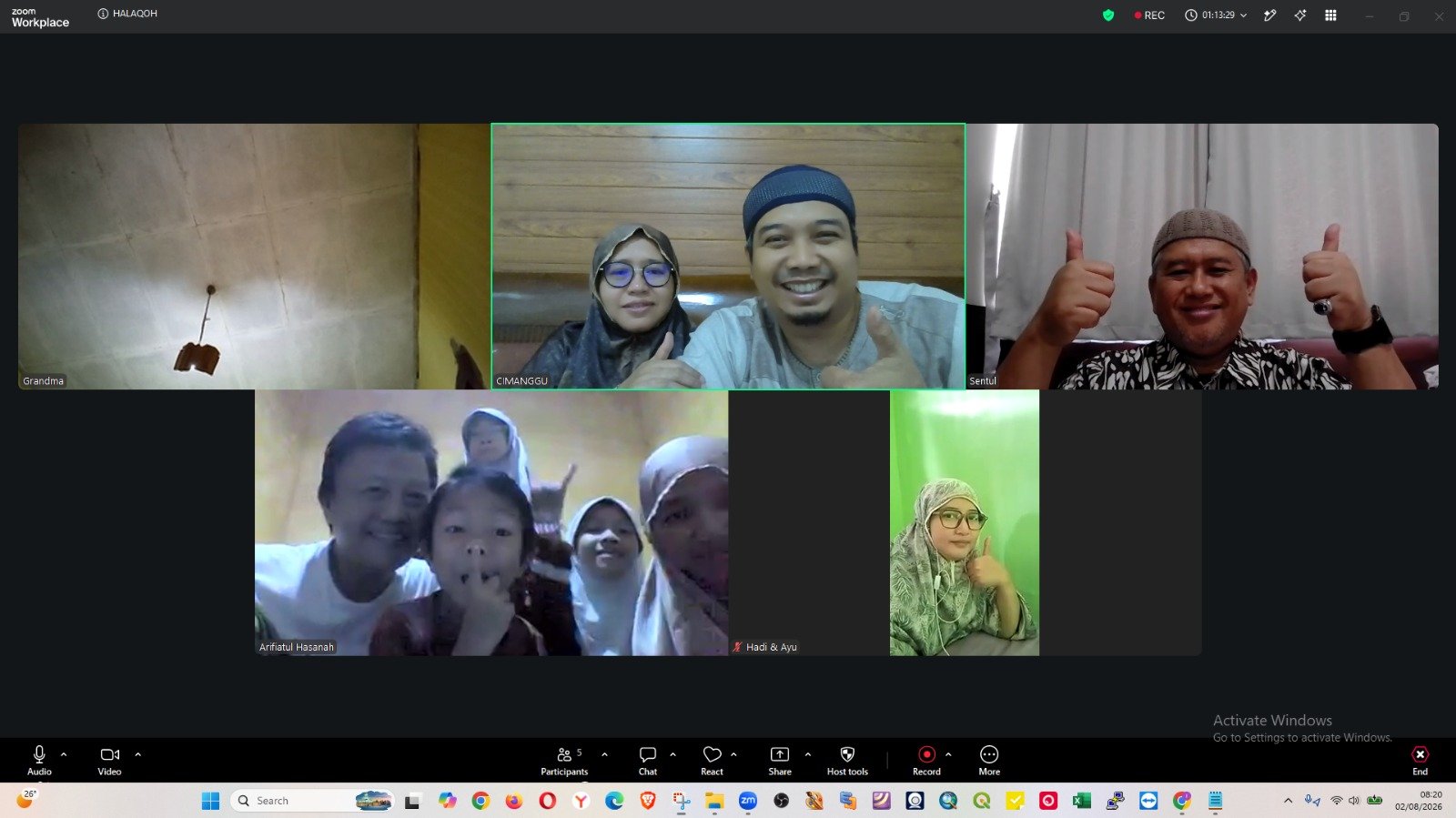1456x818 pixels.
Task: Open Brave browser from the taskbar
Action: (x=648, y=801)
